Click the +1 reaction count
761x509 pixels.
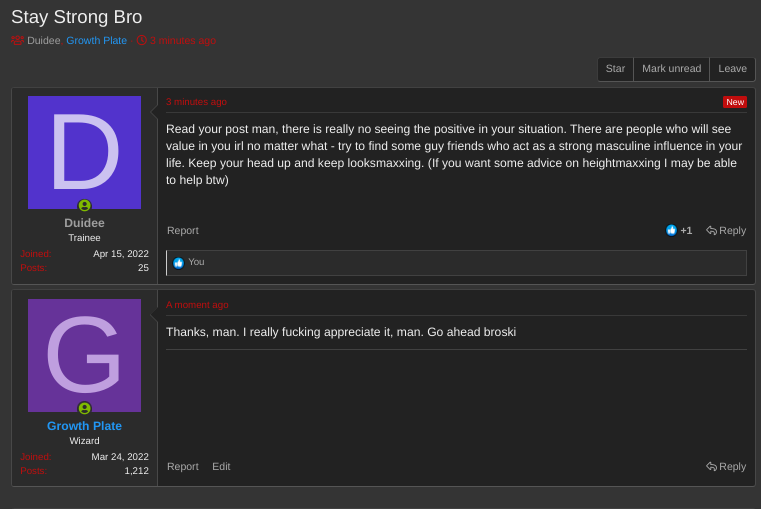point(686,230)
